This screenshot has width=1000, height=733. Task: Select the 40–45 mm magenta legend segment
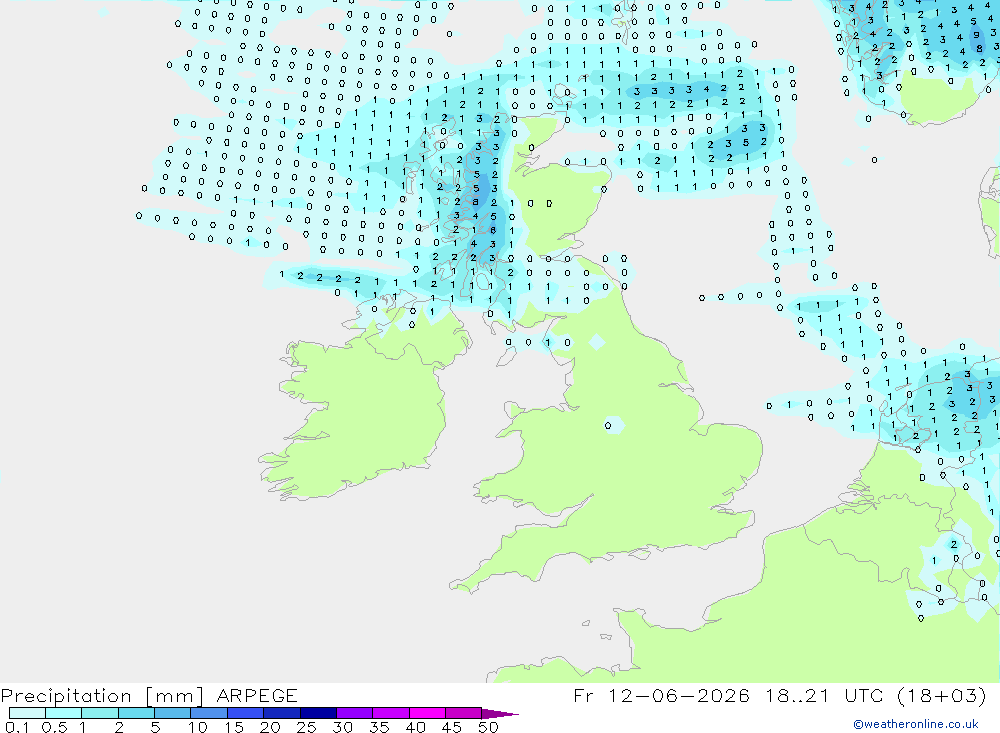[427, 713]
